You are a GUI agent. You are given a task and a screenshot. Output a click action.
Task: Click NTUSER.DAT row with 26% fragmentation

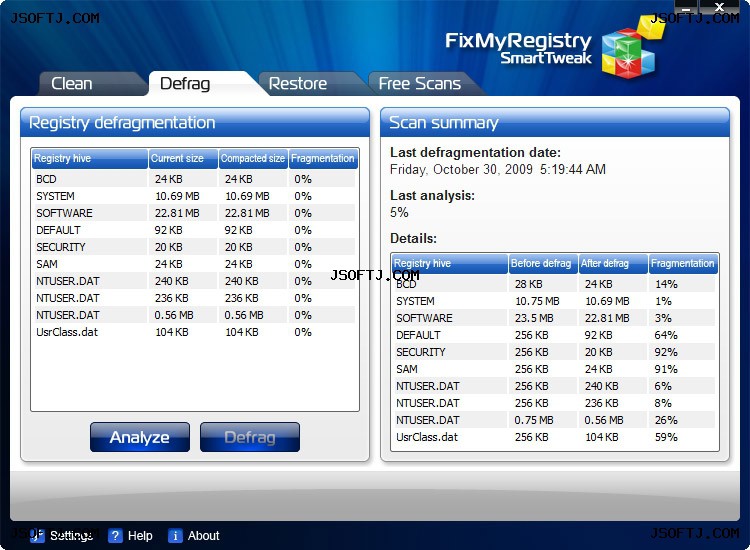tap(554, 420)
